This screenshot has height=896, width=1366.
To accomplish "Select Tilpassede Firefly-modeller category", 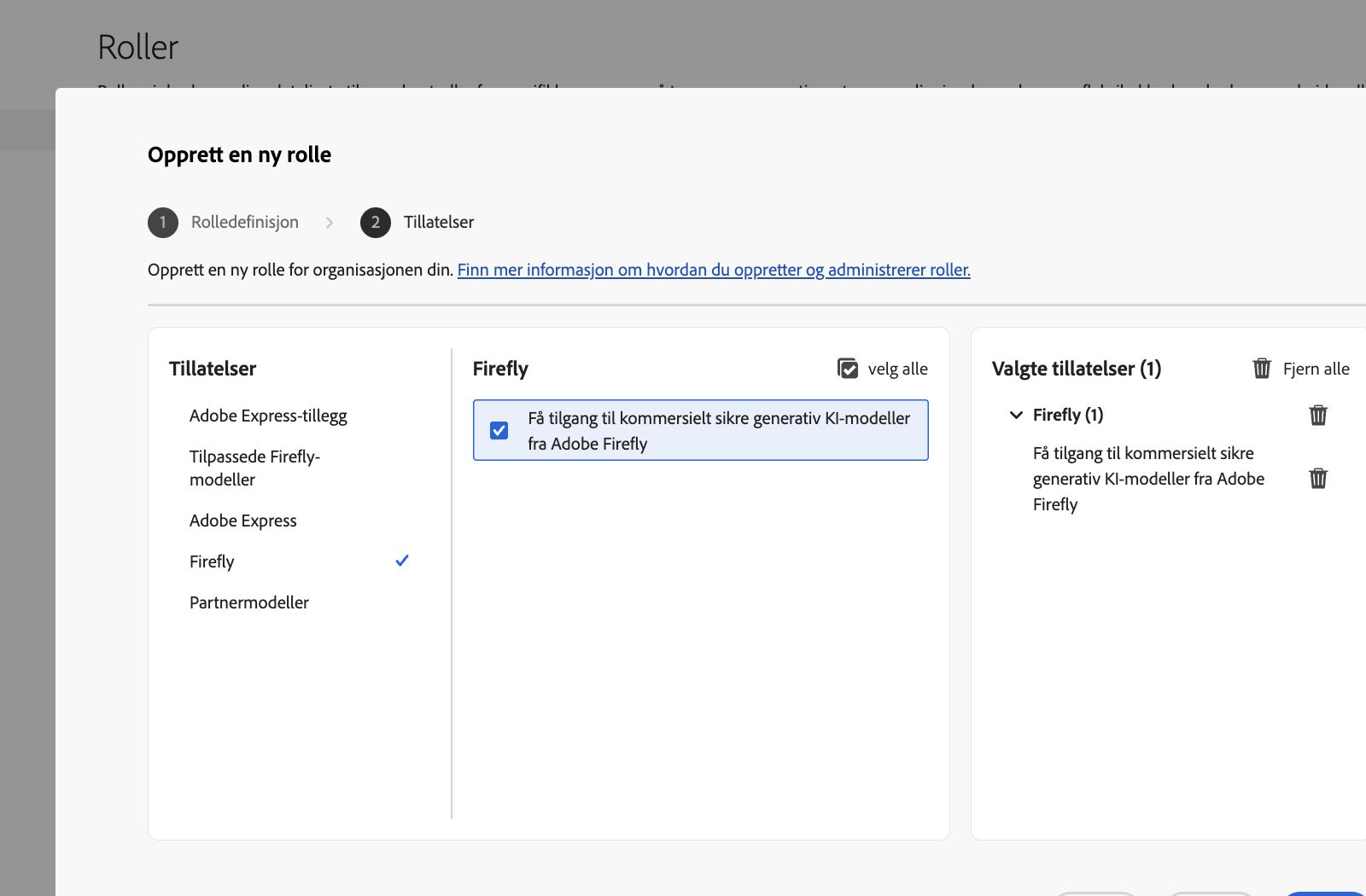I will click(x=254, y=468).
